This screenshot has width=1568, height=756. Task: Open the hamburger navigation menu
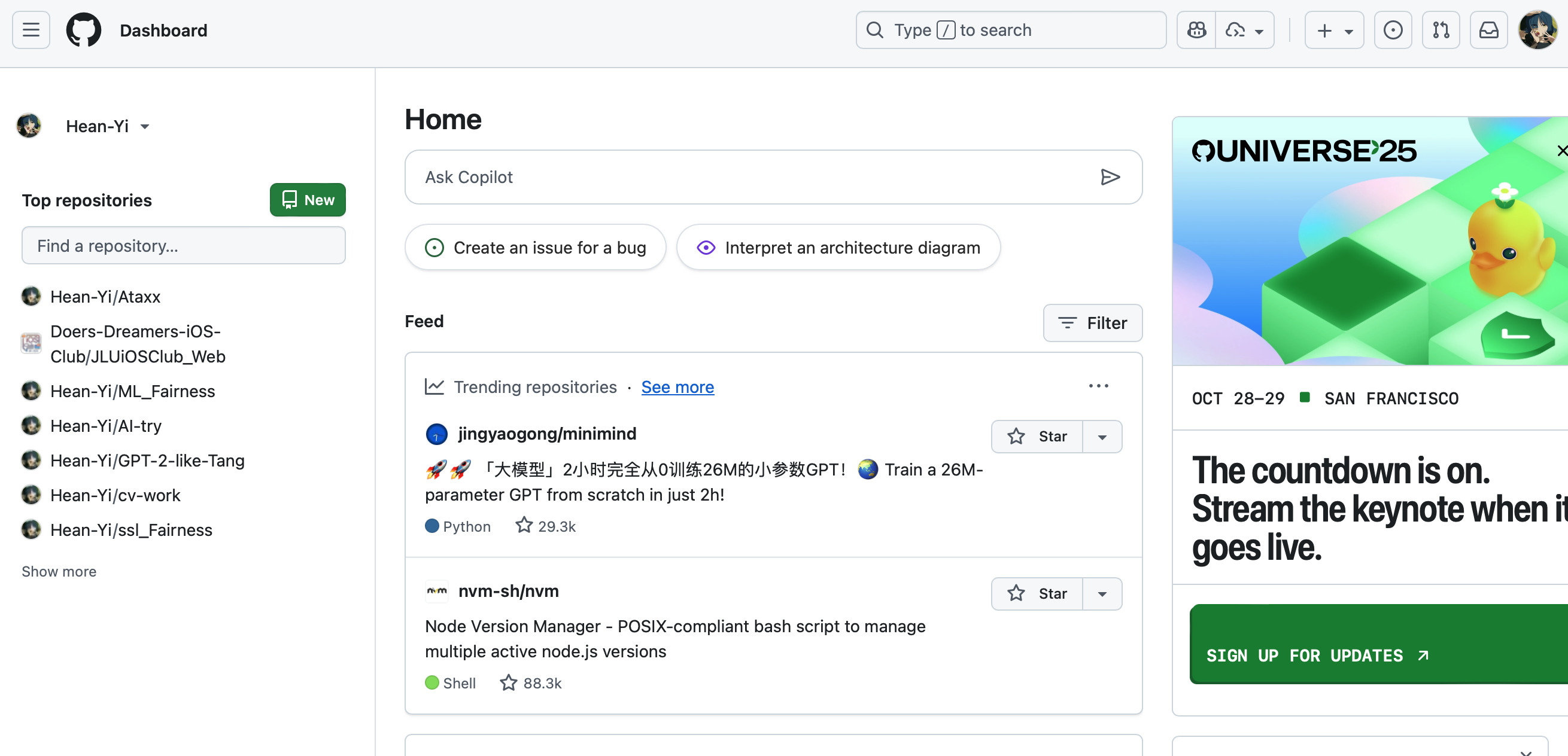pos(30,30)
